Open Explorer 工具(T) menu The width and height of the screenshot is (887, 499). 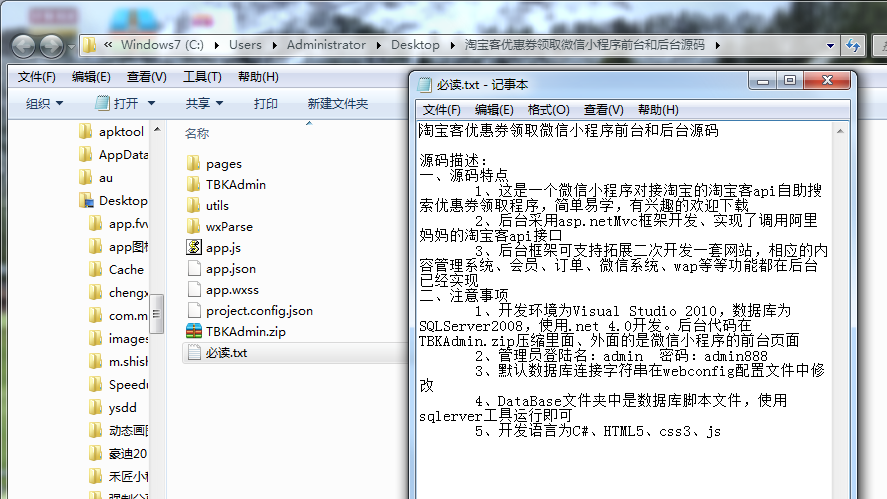[x=202, y=77]
